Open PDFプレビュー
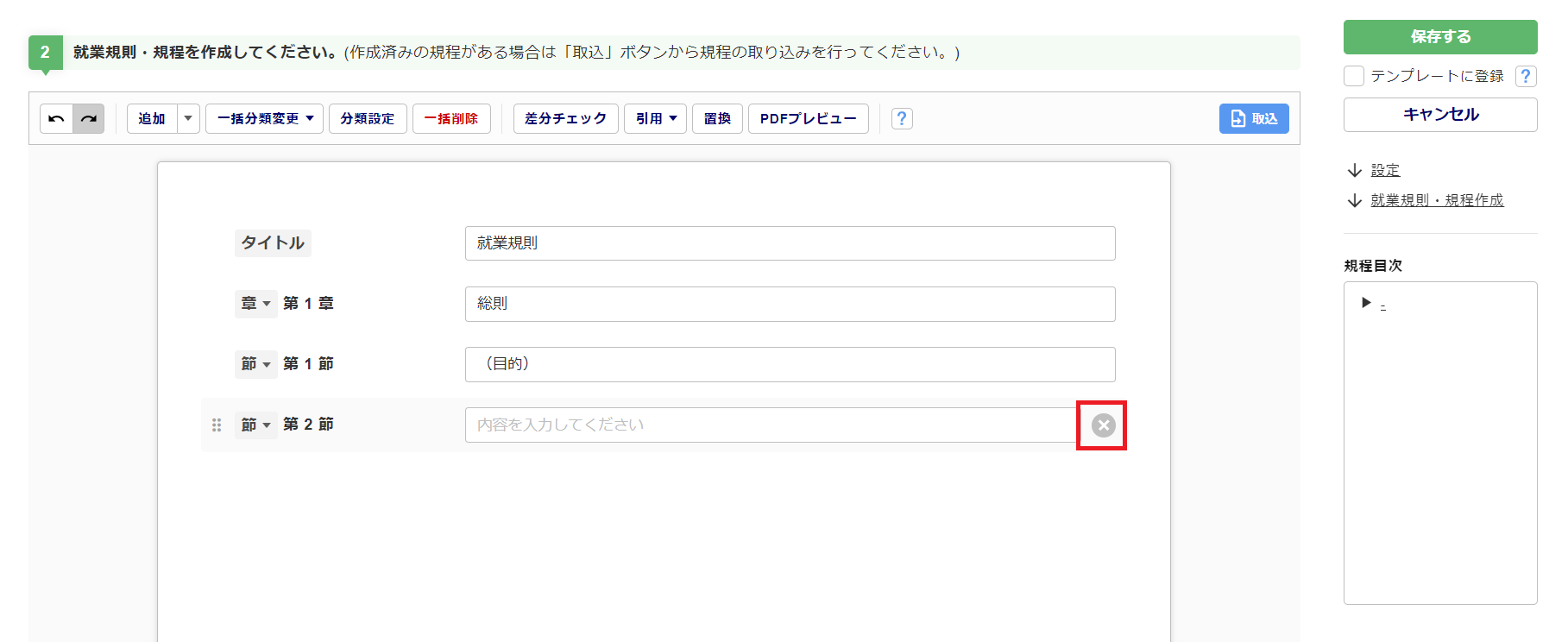 tap(808, 119)
